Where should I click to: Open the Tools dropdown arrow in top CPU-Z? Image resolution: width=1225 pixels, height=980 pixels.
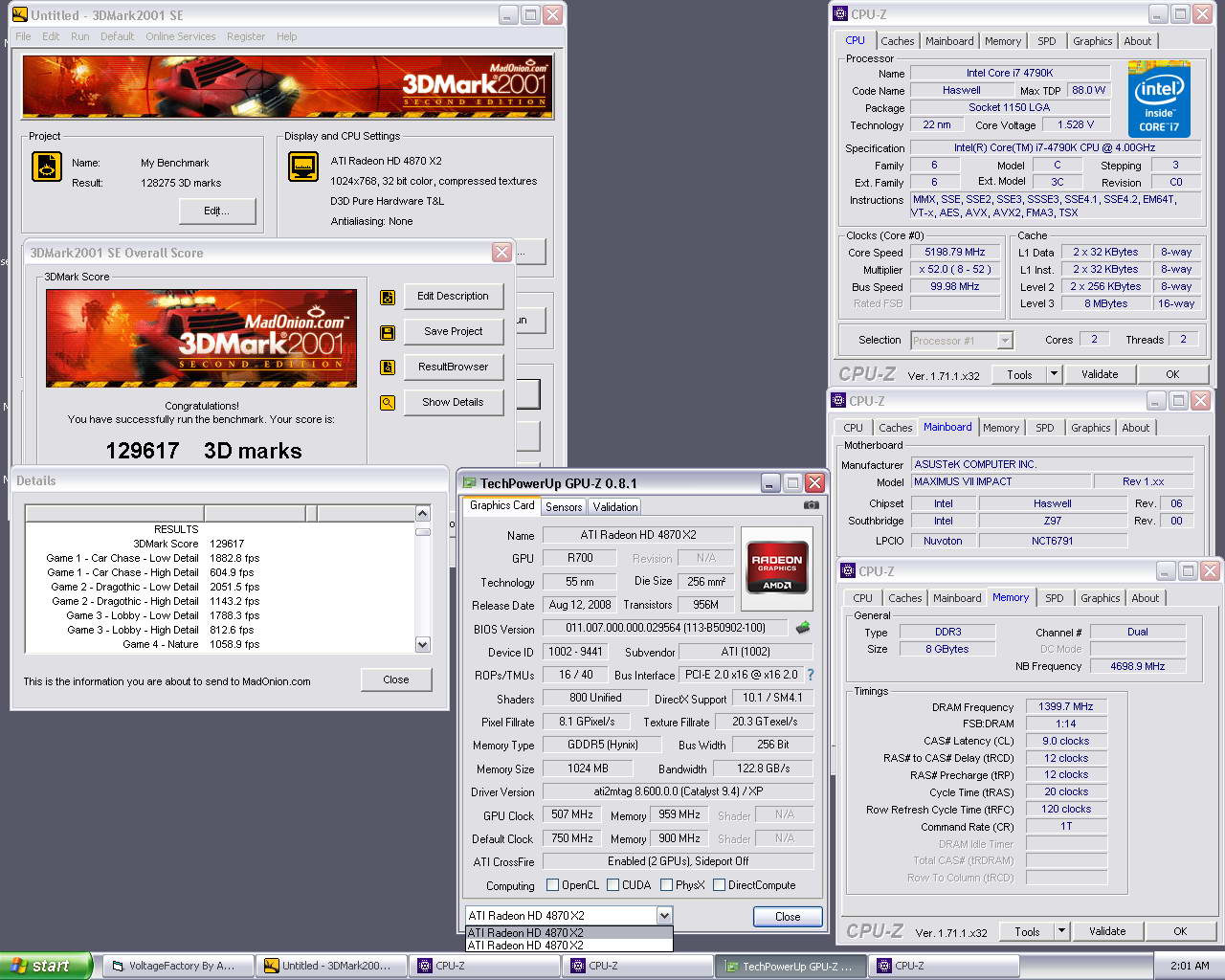coord(1054,374)
